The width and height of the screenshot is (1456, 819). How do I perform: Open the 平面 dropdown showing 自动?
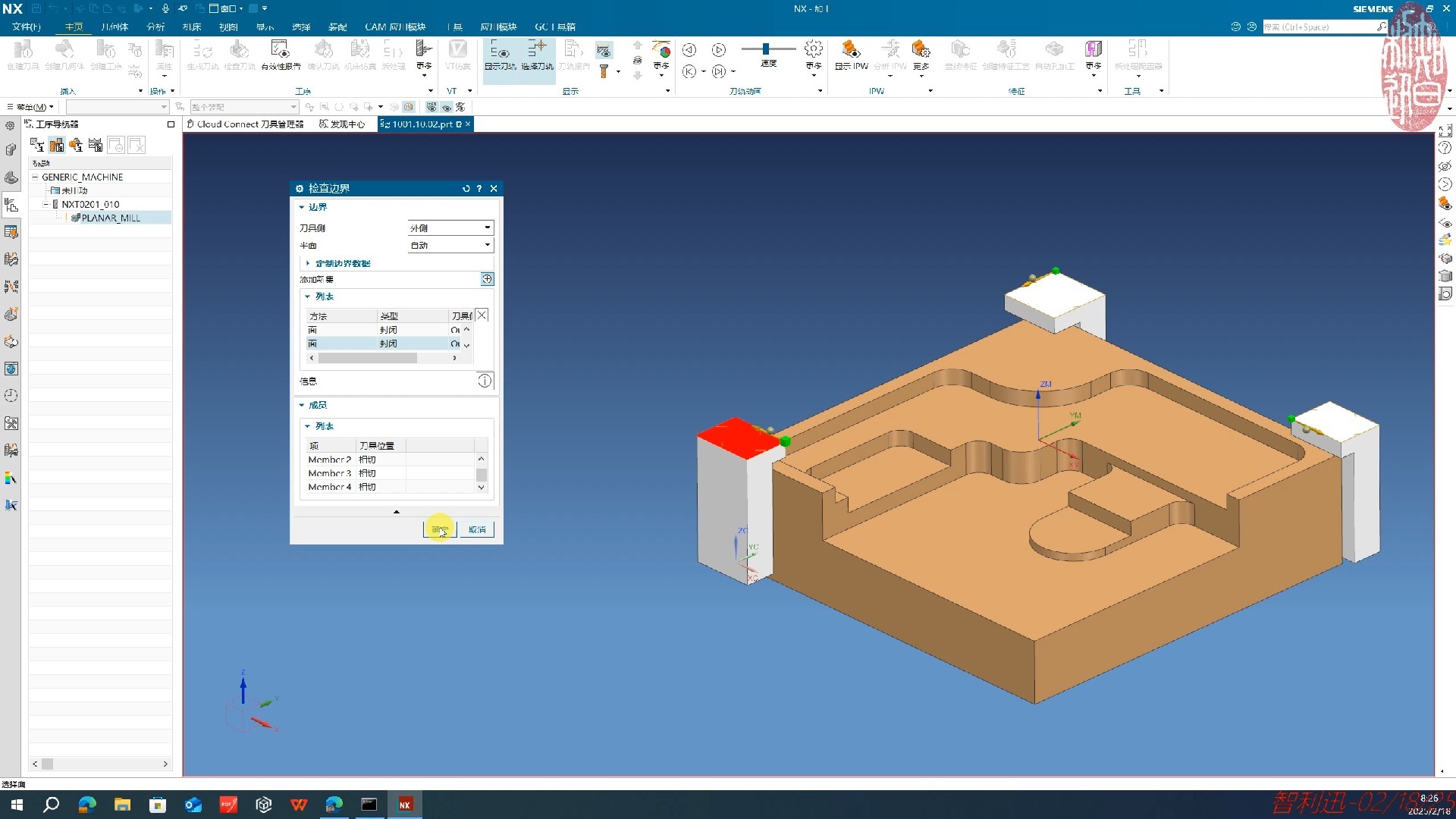[x=450, y=245]
